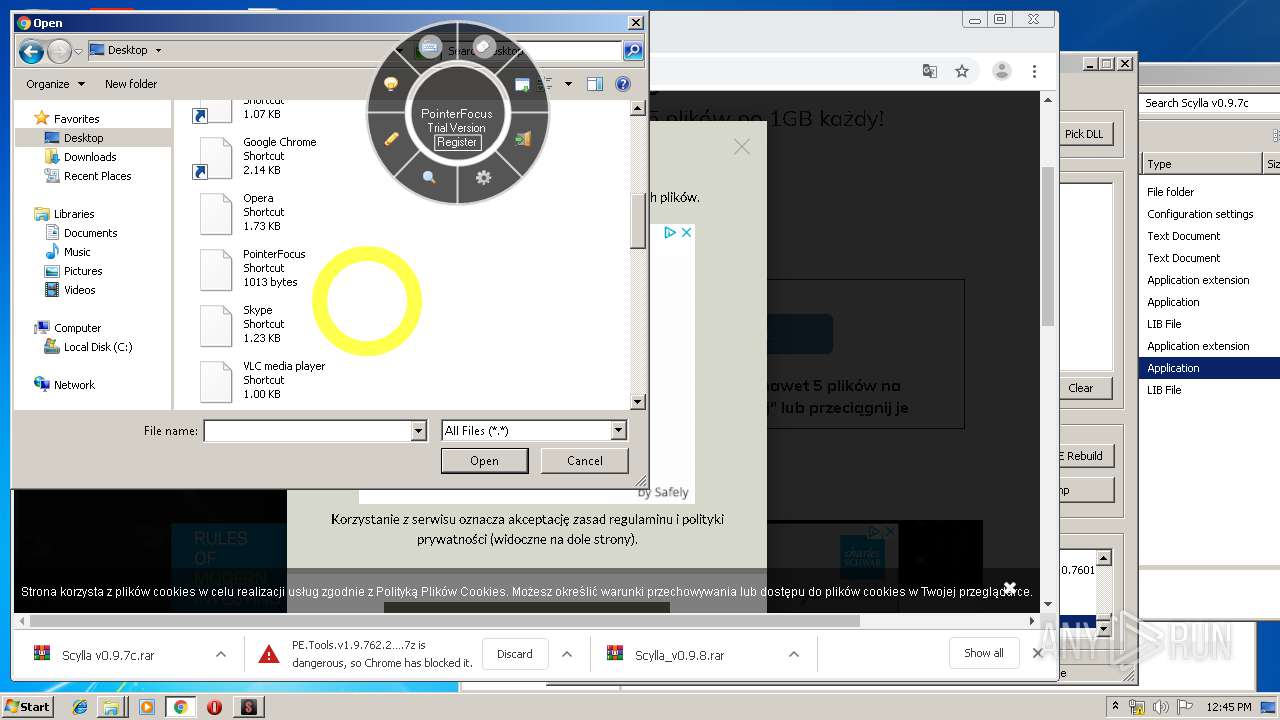Click the Type column header

point(1201,164)
